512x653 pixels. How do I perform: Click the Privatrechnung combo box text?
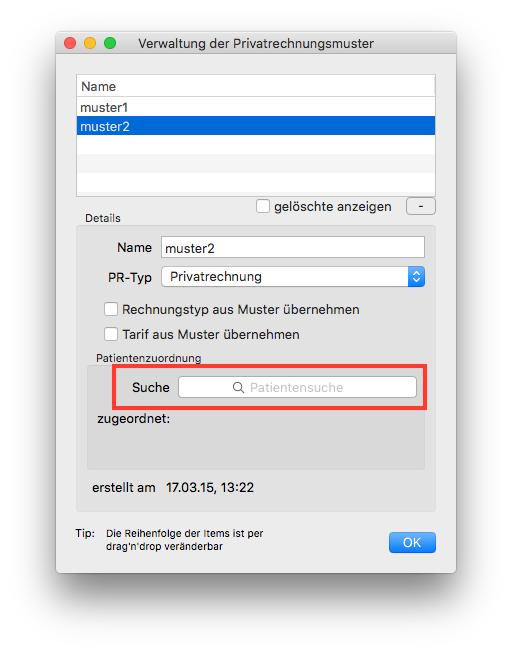[216, 277]
